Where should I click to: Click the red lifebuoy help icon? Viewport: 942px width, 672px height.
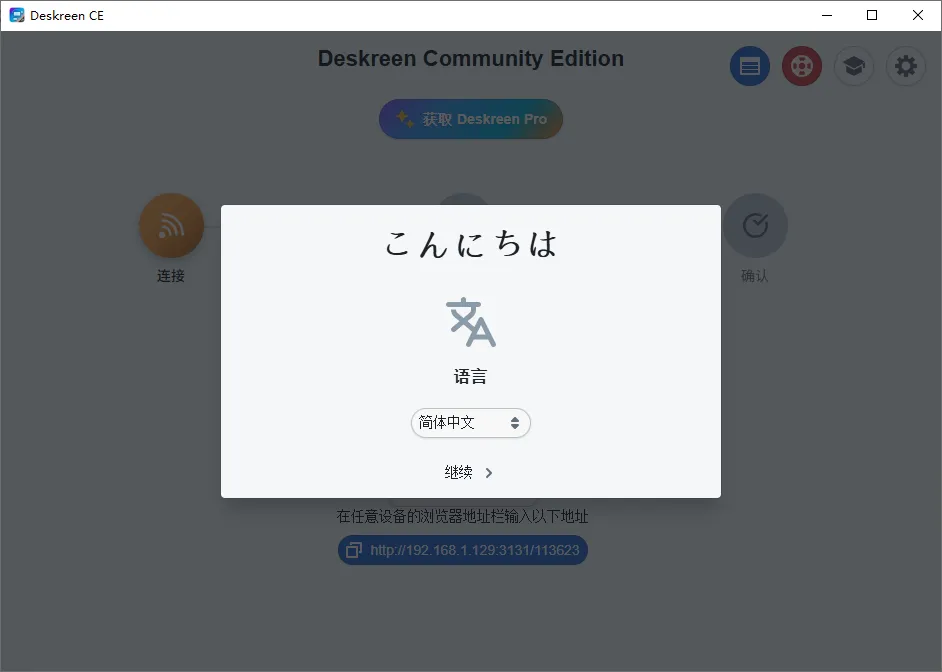(802, 66)
